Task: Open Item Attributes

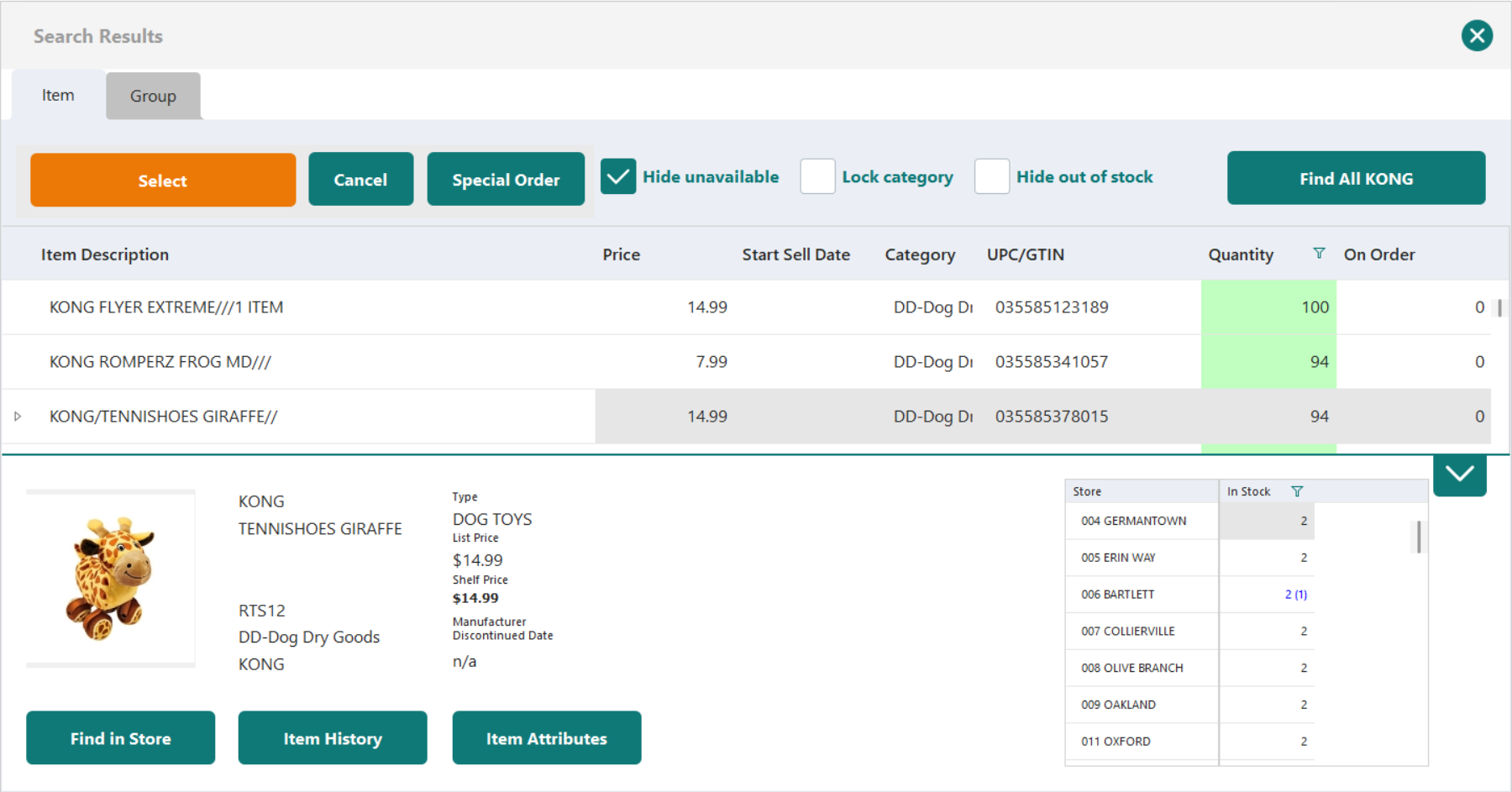Action: [x=547, y=738]
